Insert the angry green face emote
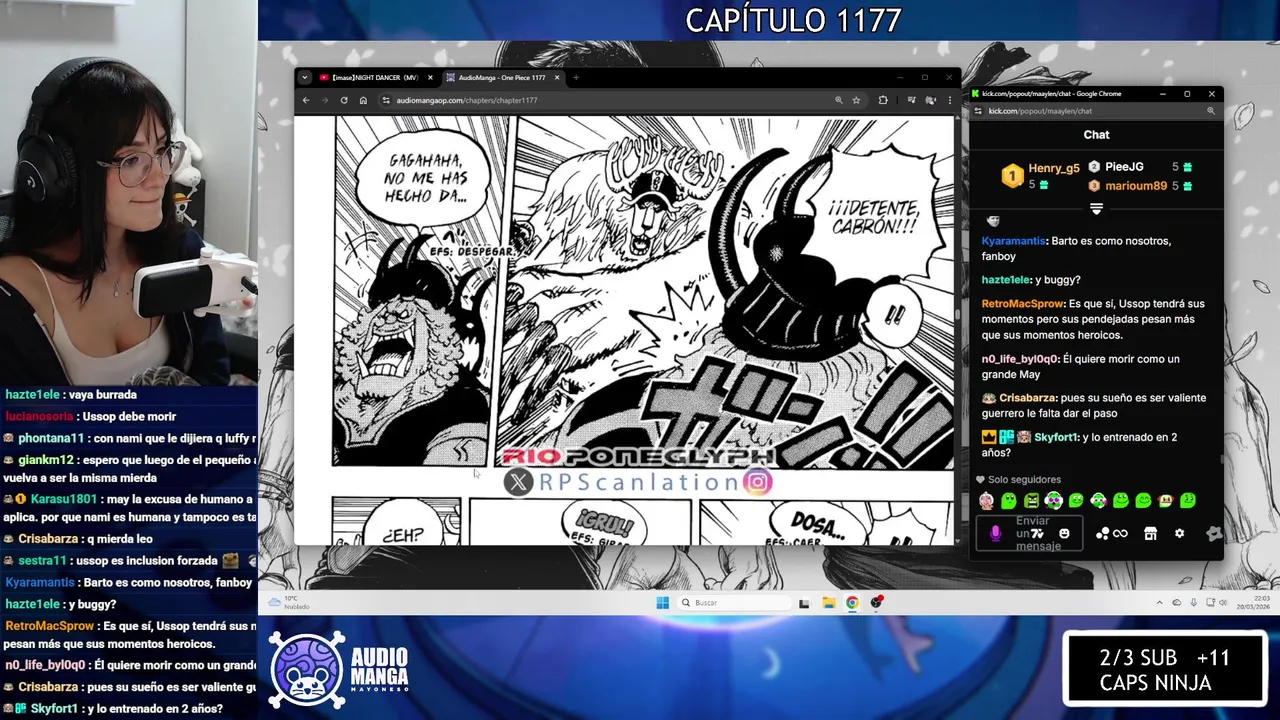The width and height of the screenshot is (1280, 720). pos(1031,500)
